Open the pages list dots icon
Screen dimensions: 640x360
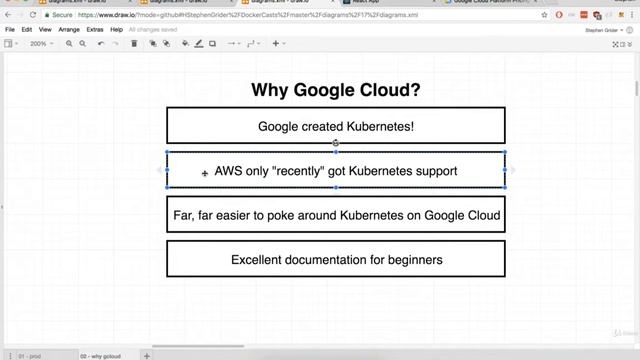point(10,356)
